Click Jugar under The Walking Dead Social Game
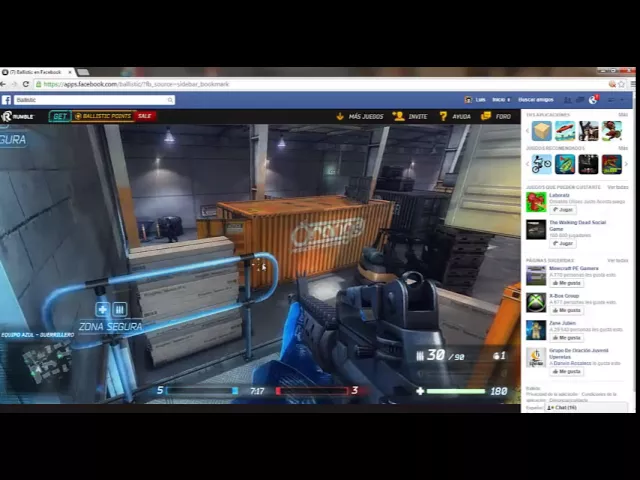This screenshot has width=640, height=480. click(563, 244)
